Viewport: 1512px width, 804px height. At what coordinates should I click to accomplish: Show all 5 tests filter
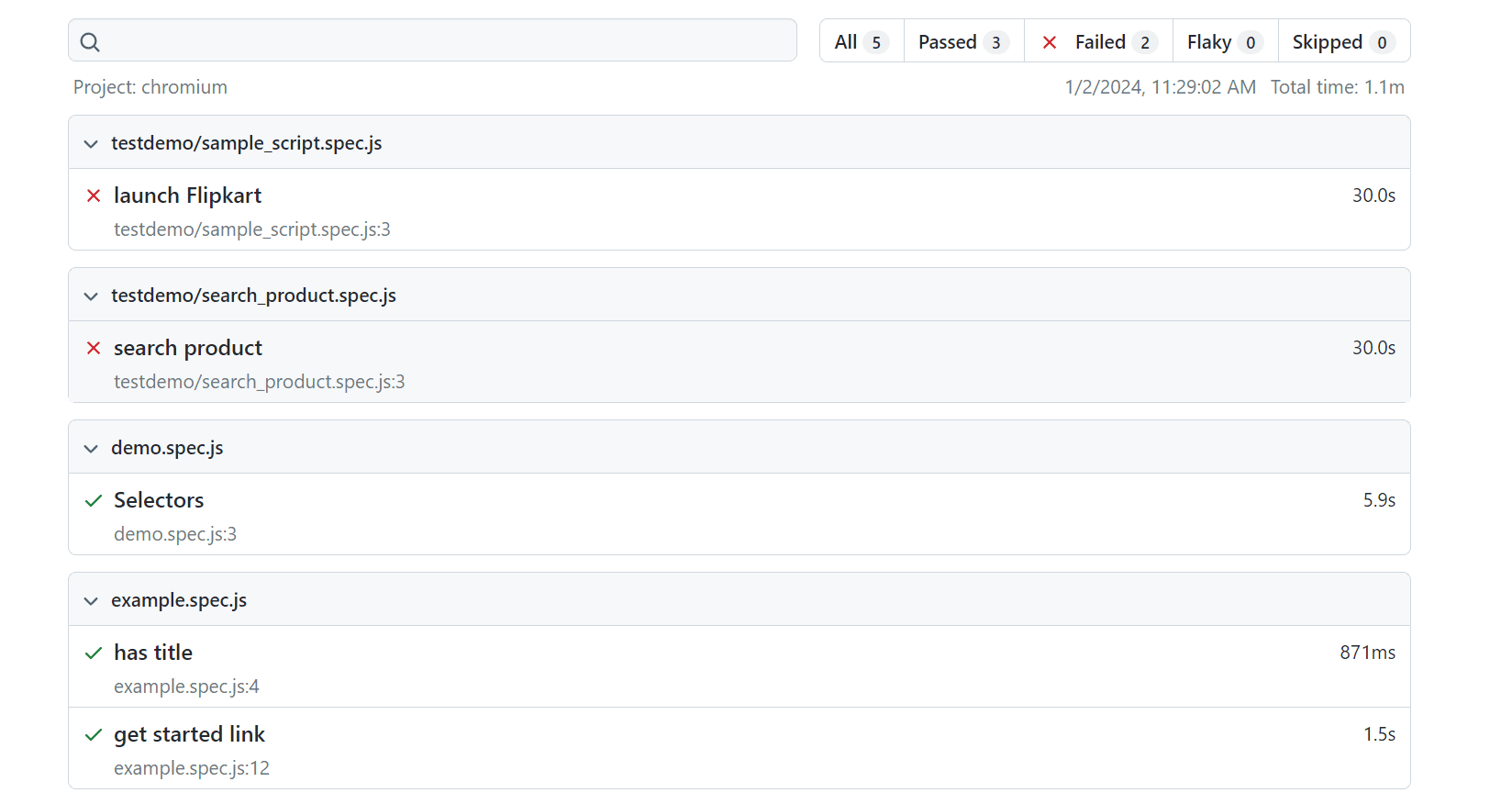click(x=861, y=42)
